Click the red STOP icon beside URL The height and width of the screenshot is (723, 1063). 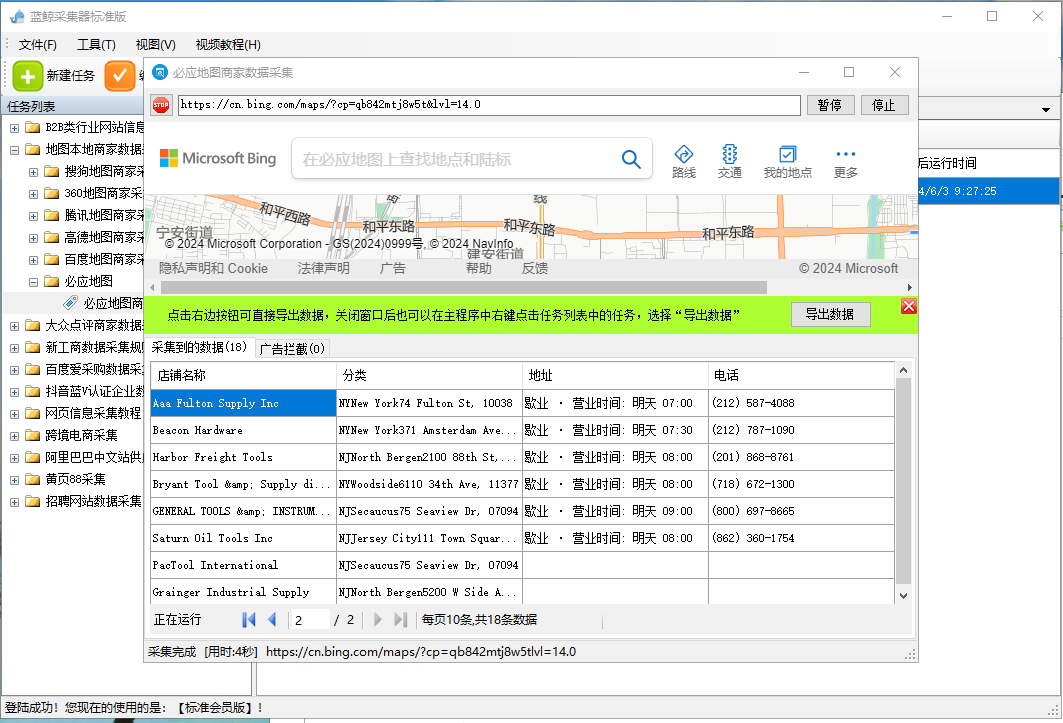(x=161, y=105)
